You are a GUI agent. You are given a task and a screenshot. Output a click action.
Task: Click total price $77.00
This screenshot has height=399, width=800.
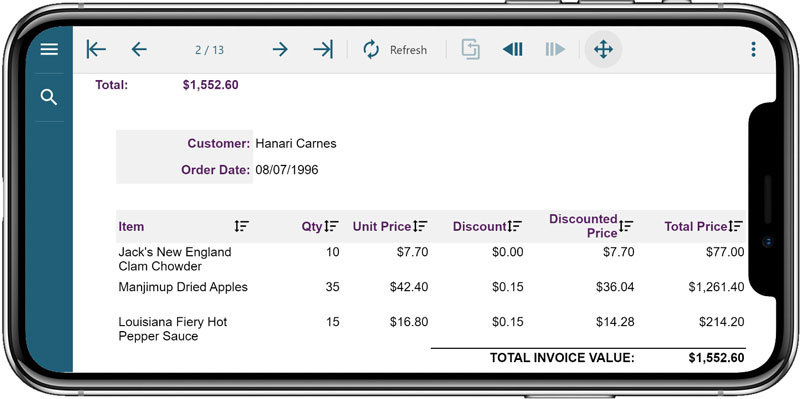(726, 252)
